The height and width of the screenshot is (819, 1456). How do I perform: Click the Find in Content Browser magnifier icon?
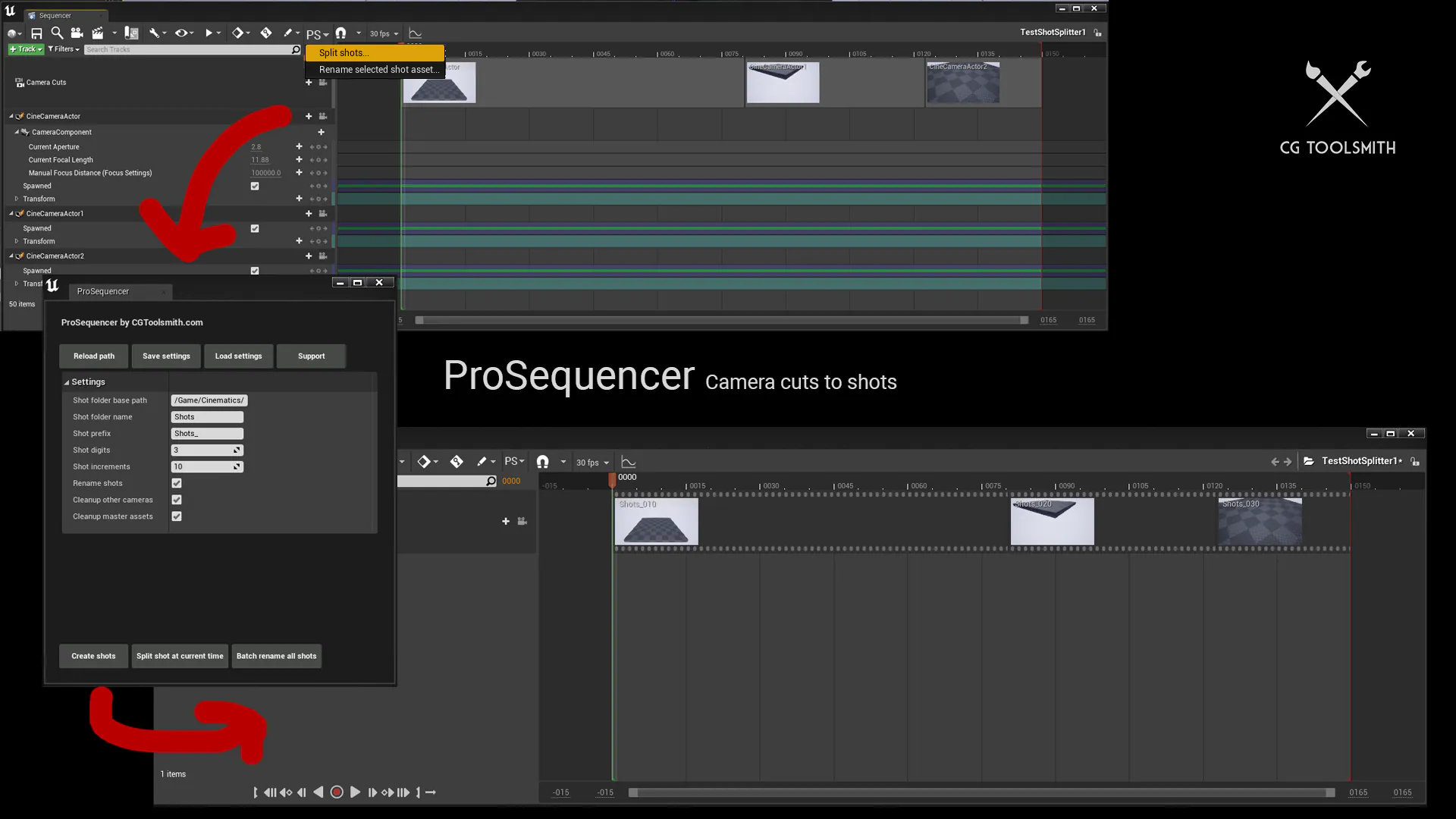[57, 33]
